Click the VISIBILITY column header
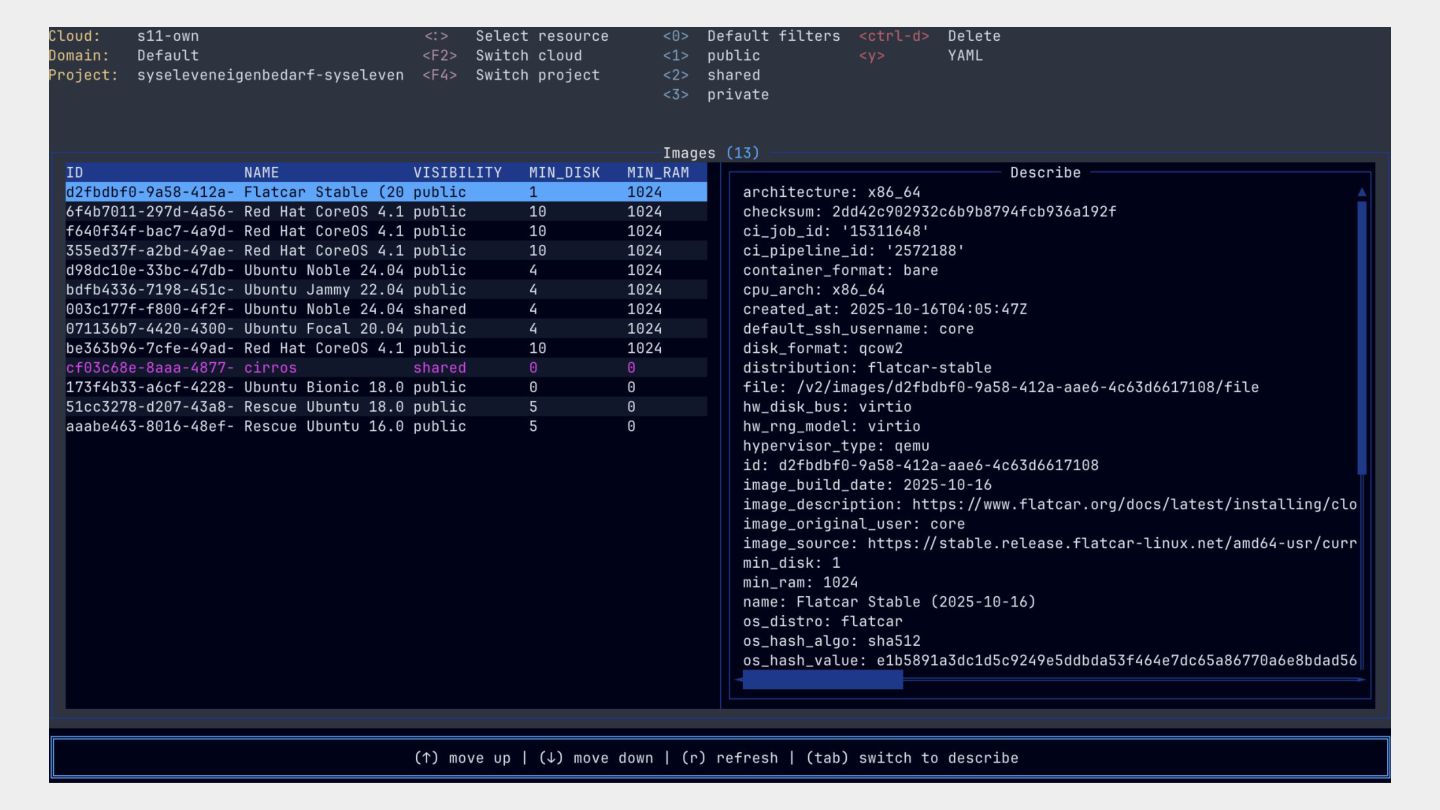This screenshot has height=810, width=1440. pos(457,173)
